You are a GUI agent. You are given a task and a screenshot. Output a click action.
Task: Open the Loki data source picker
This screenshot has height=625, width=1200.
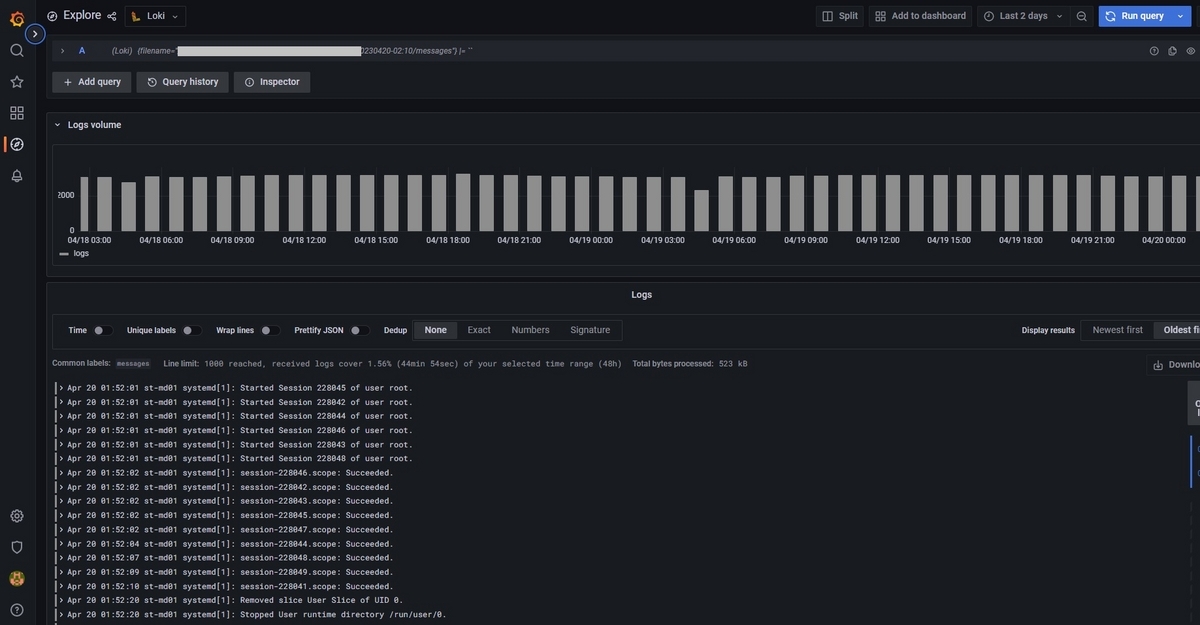155,16
